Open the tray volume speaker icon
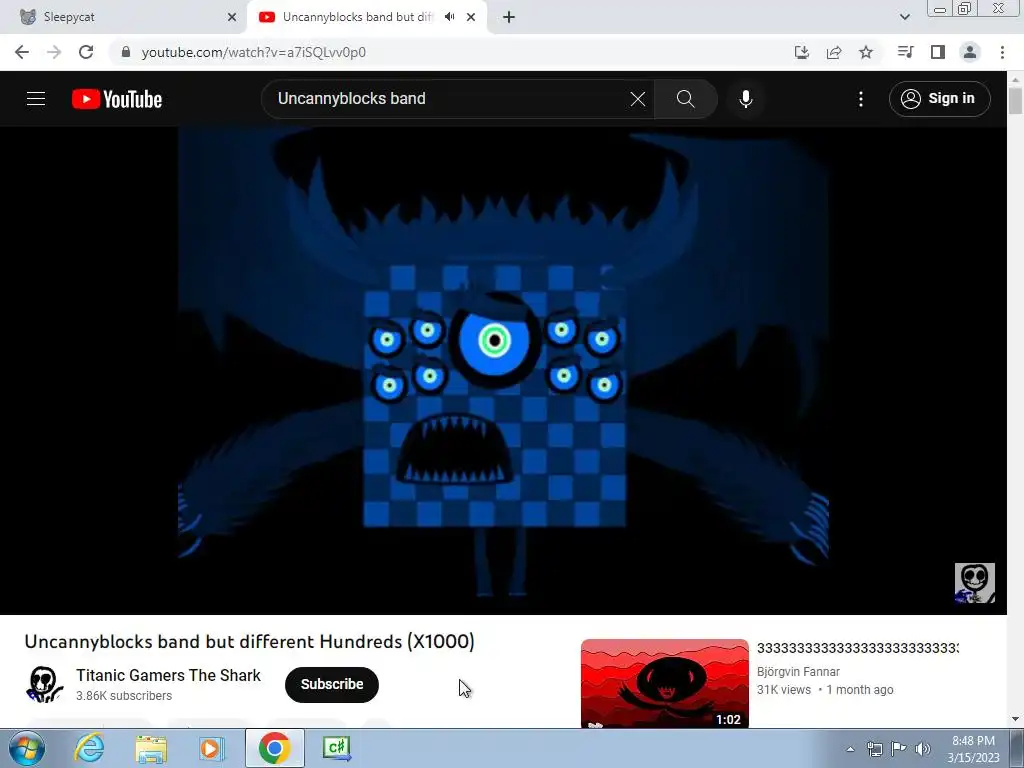 [x=923, y=749]
